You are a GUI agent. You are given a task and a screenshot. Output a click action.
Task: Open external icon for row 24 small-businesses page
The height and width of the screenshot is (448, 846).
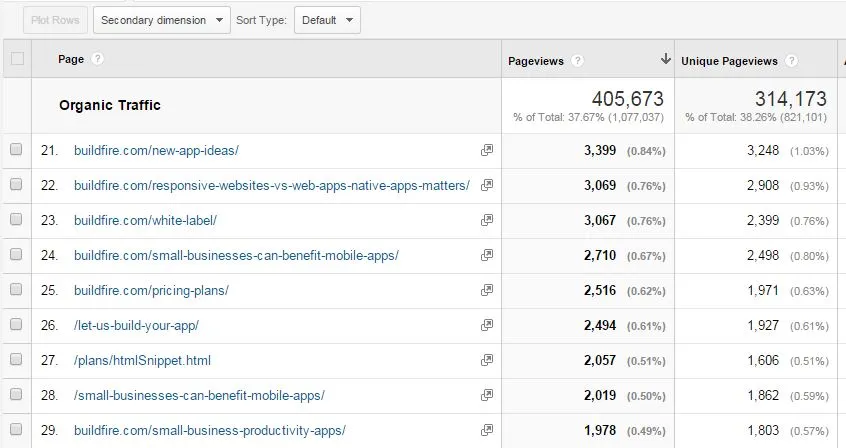click(487, 255)
